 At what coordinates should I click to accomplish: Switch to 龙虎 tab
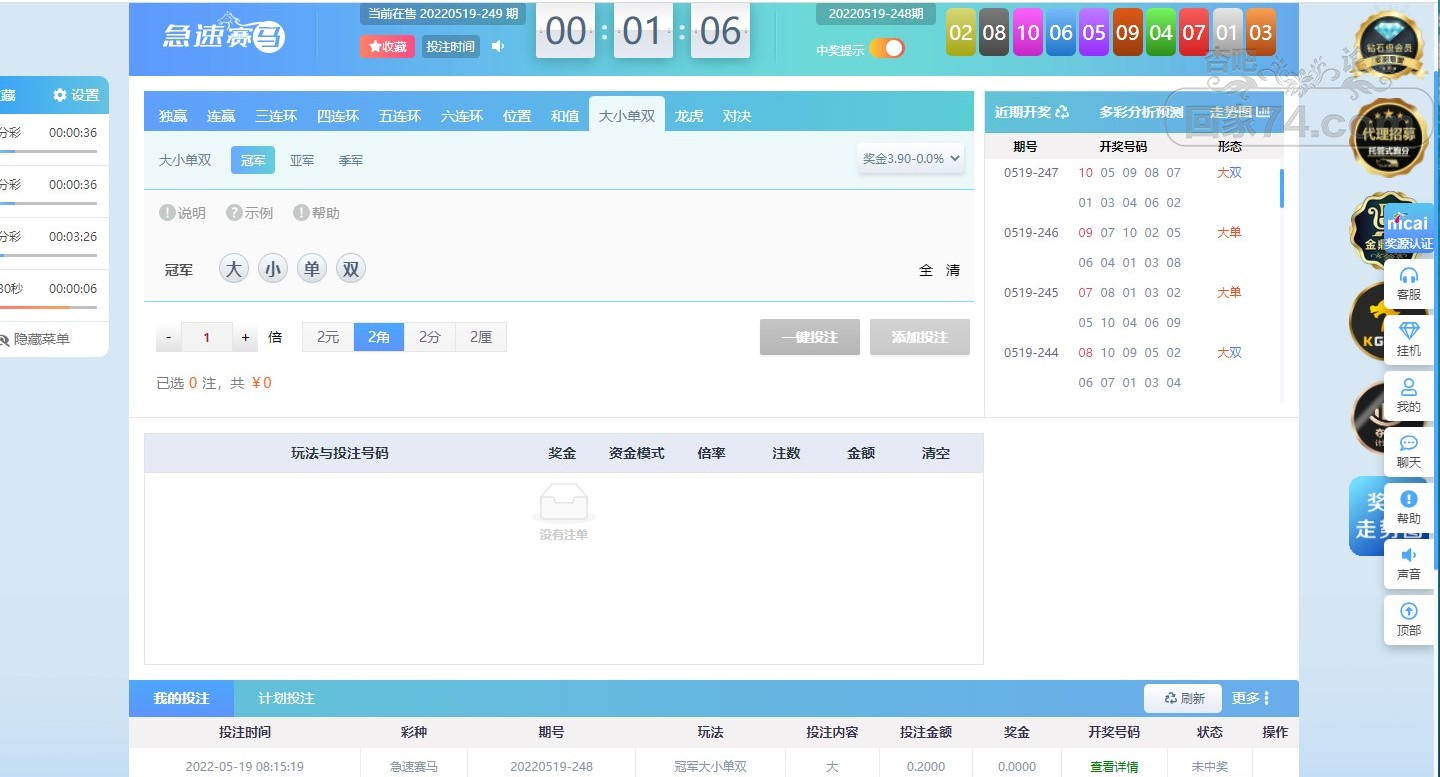[x=689, y=116]
